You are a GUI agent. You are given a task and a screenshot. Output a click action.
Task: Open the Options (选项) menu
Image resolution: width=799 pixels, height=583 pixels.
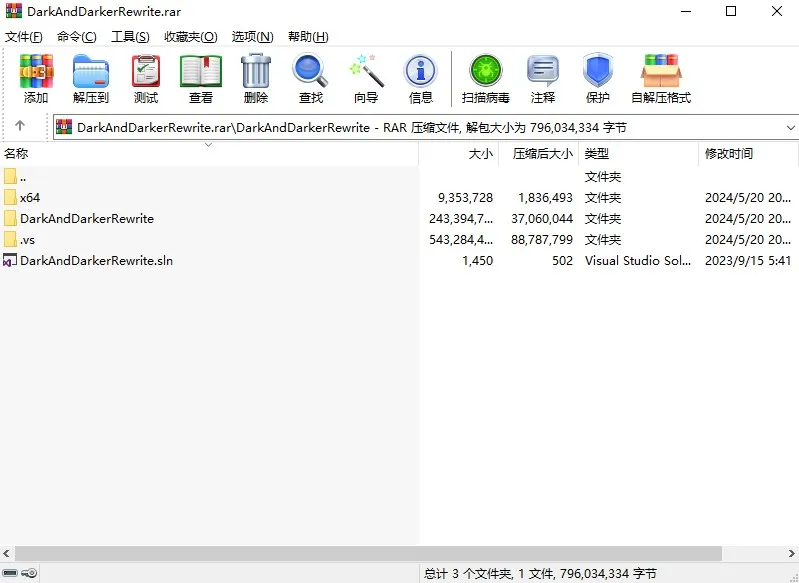click(252, 37)
